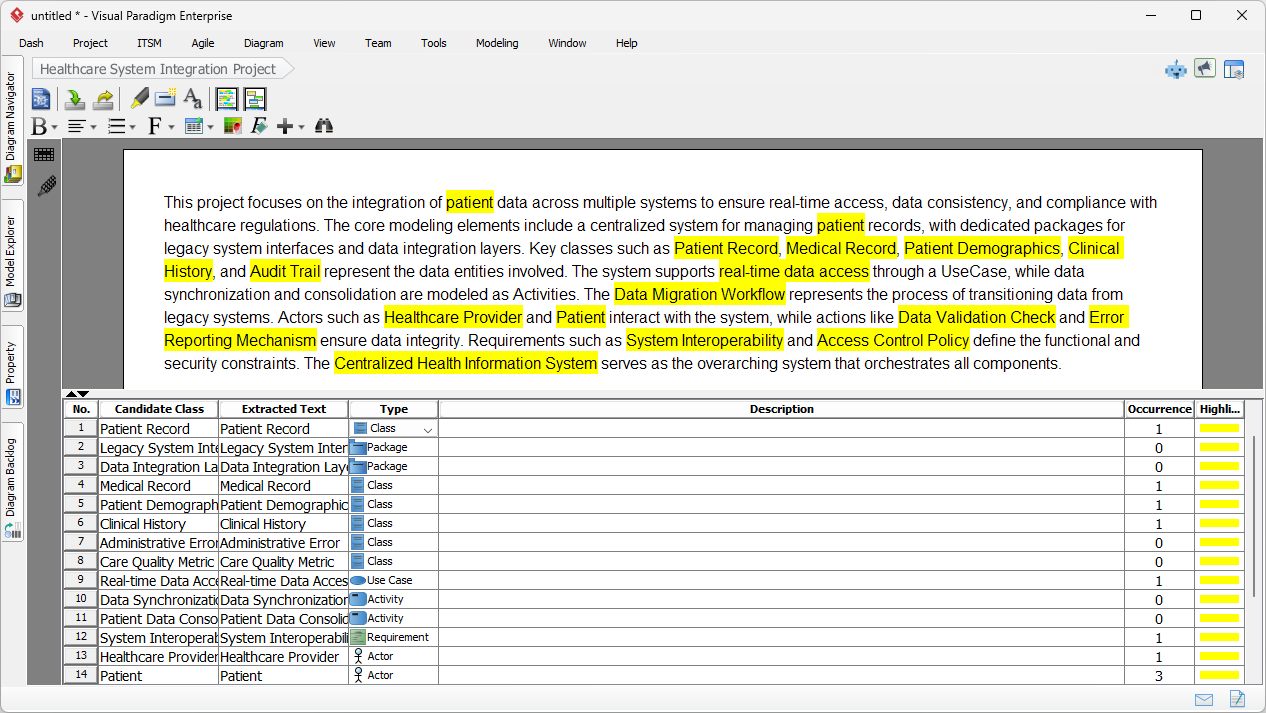Open the Class type dropdown in row 1

tap(429, 428)
